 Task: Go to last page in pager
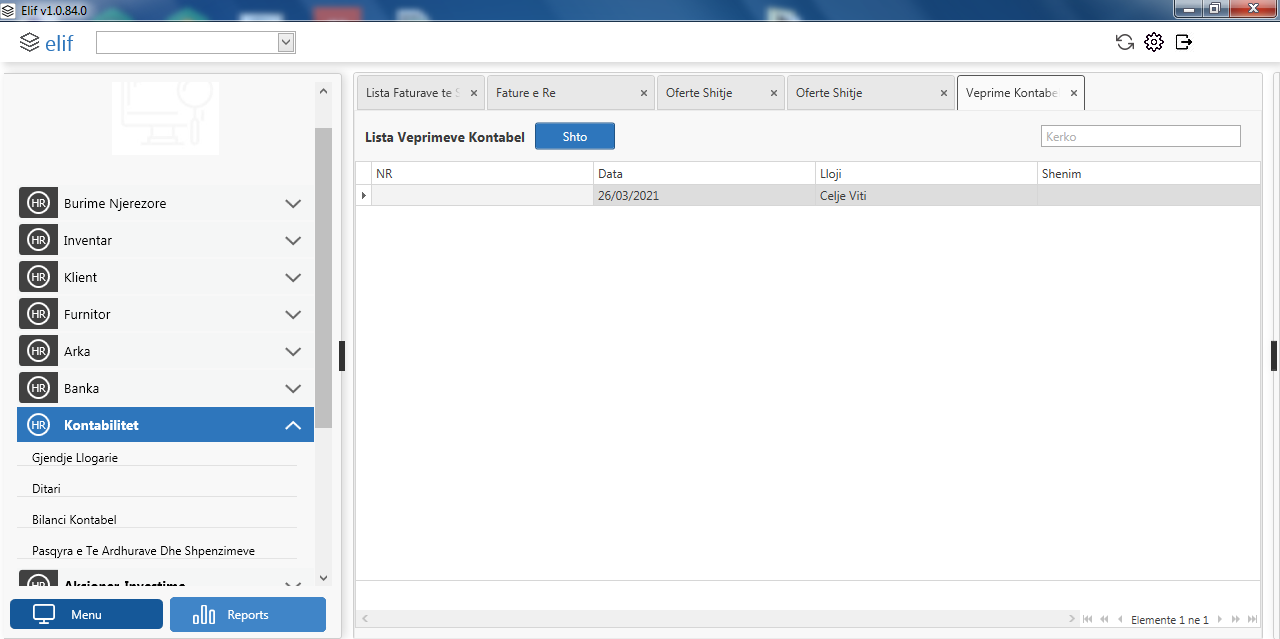pos(1252,620)
